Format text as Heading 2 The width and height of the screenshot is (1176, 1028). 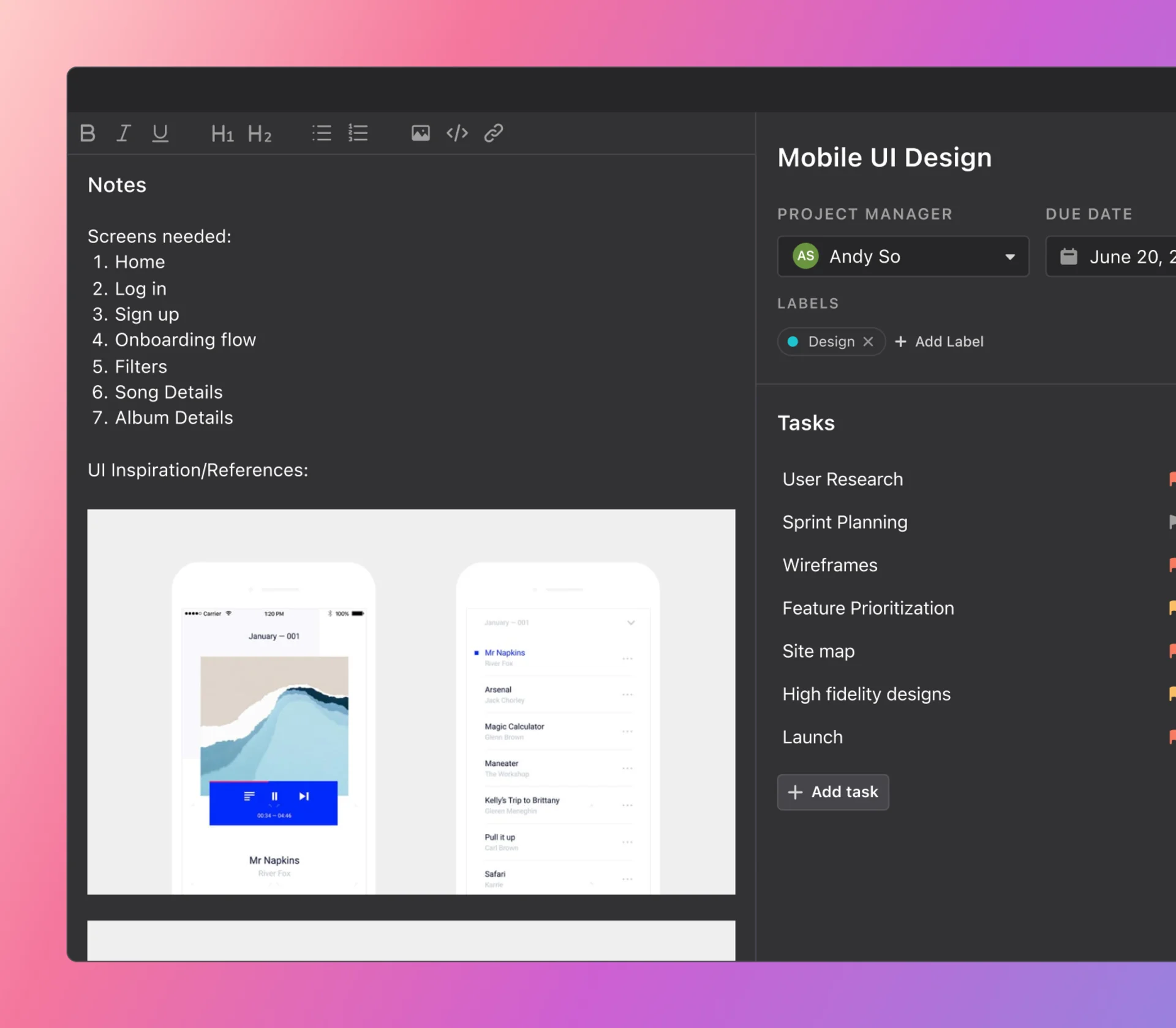click(x=260, y=133)
